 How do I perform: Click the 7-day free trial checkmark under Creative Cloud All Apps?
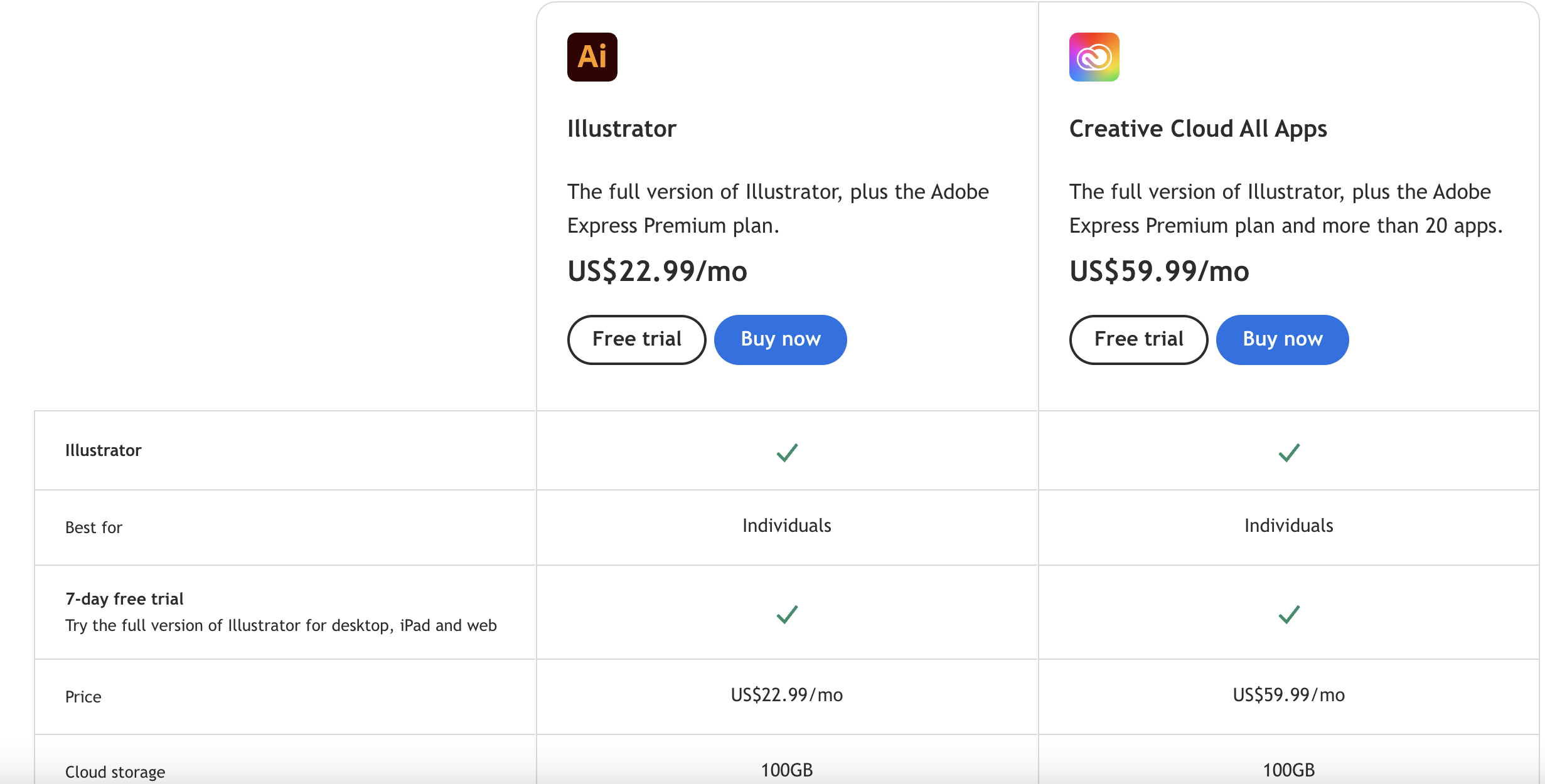[x=1289, y=614]
